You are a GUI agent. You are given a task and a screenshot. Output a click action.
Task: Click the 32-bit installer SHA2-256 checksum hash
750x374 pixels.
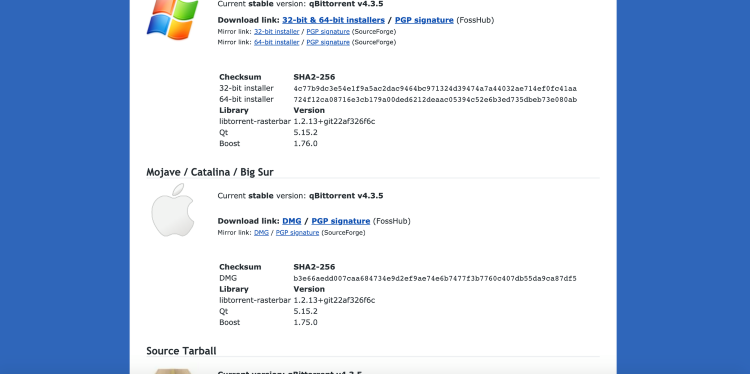(435, 88)
